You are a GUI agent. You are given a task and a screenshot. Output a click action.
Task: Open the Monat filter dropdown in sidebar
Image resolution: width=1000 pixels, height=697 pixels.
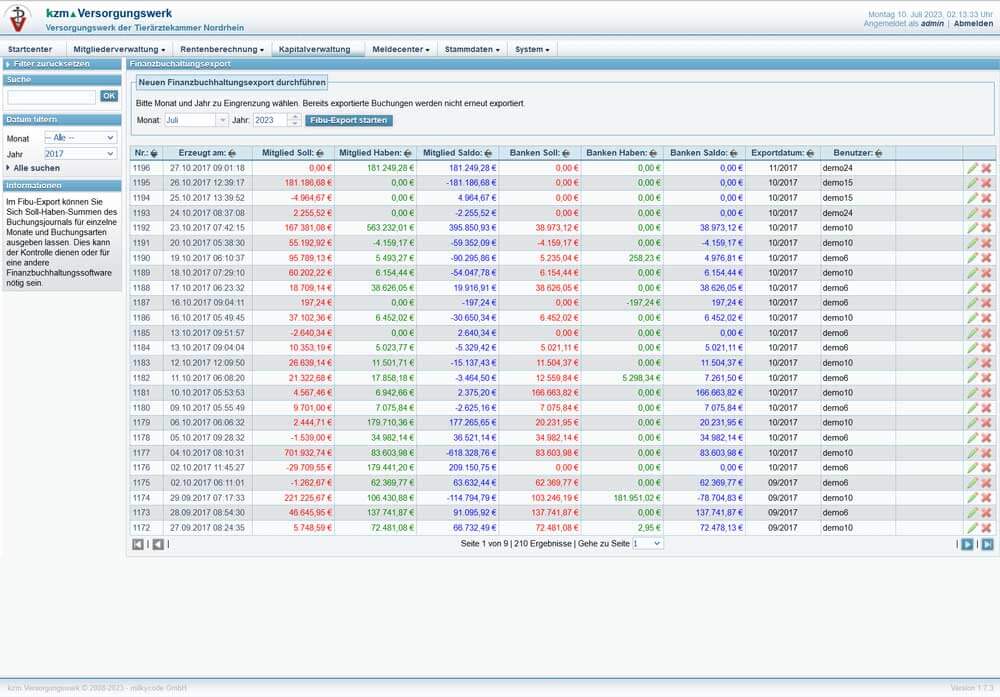coord(80,138)
